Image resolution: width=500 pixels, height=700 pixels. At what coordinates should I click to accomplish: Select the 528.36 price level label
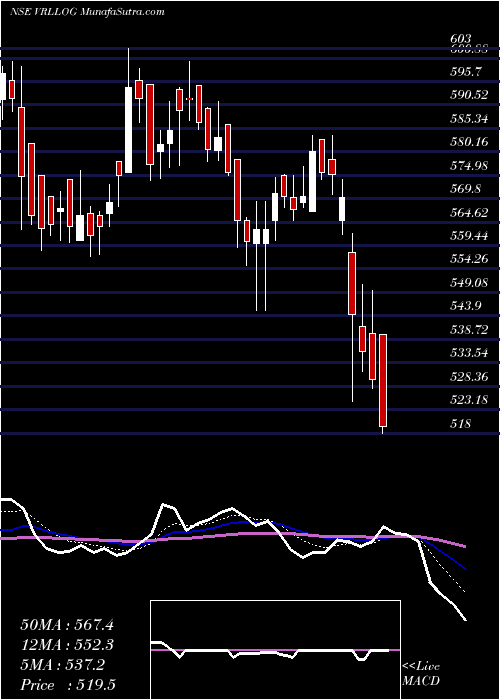(469, 376)
